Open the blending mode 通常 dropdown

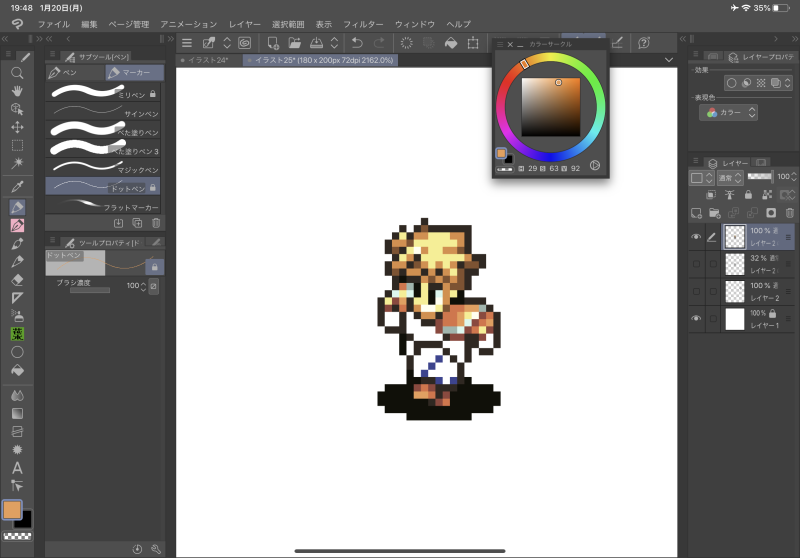[x=730, y=177]
